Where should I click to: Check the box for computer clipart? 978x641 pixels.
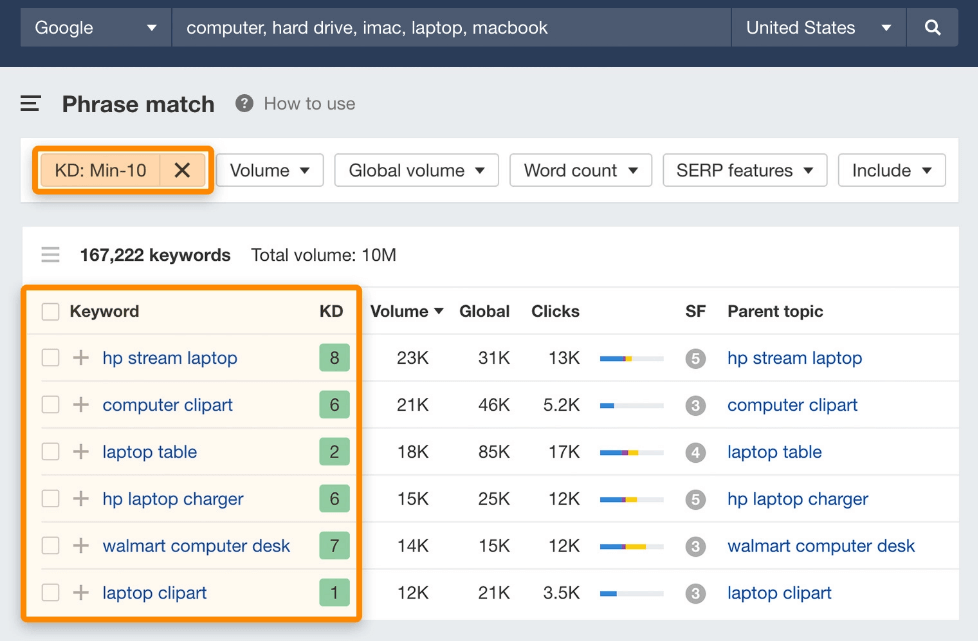tap(50, 405)
